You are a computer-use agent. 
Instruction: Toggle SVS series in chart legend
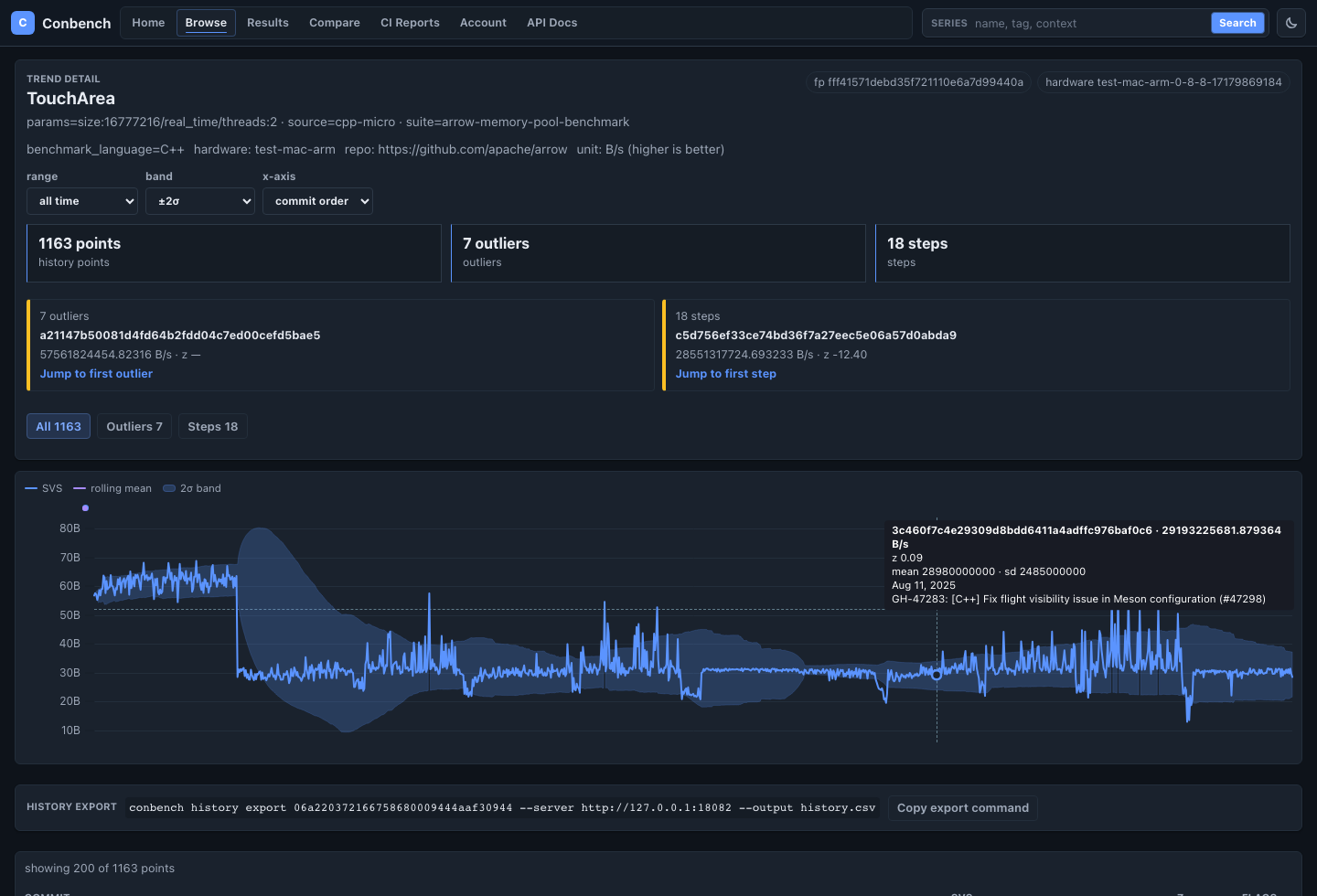(44, 488)
